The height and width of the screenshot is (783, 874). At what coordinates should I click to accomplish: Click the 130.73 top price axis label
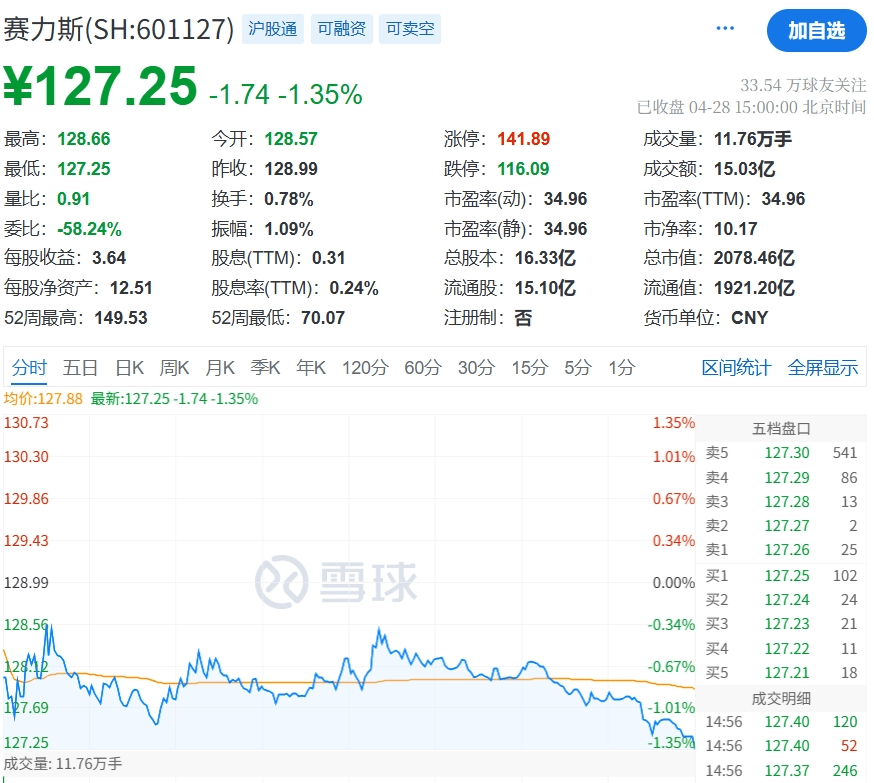tap(26, 422)
